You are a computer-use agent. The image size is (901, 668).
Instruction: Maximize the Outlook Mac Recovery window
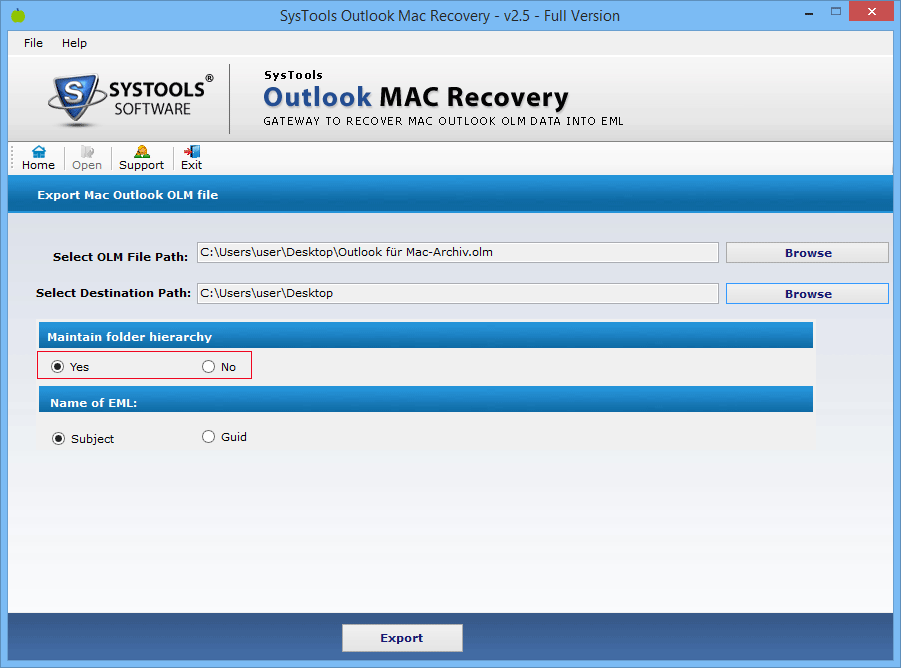[835, 11]
